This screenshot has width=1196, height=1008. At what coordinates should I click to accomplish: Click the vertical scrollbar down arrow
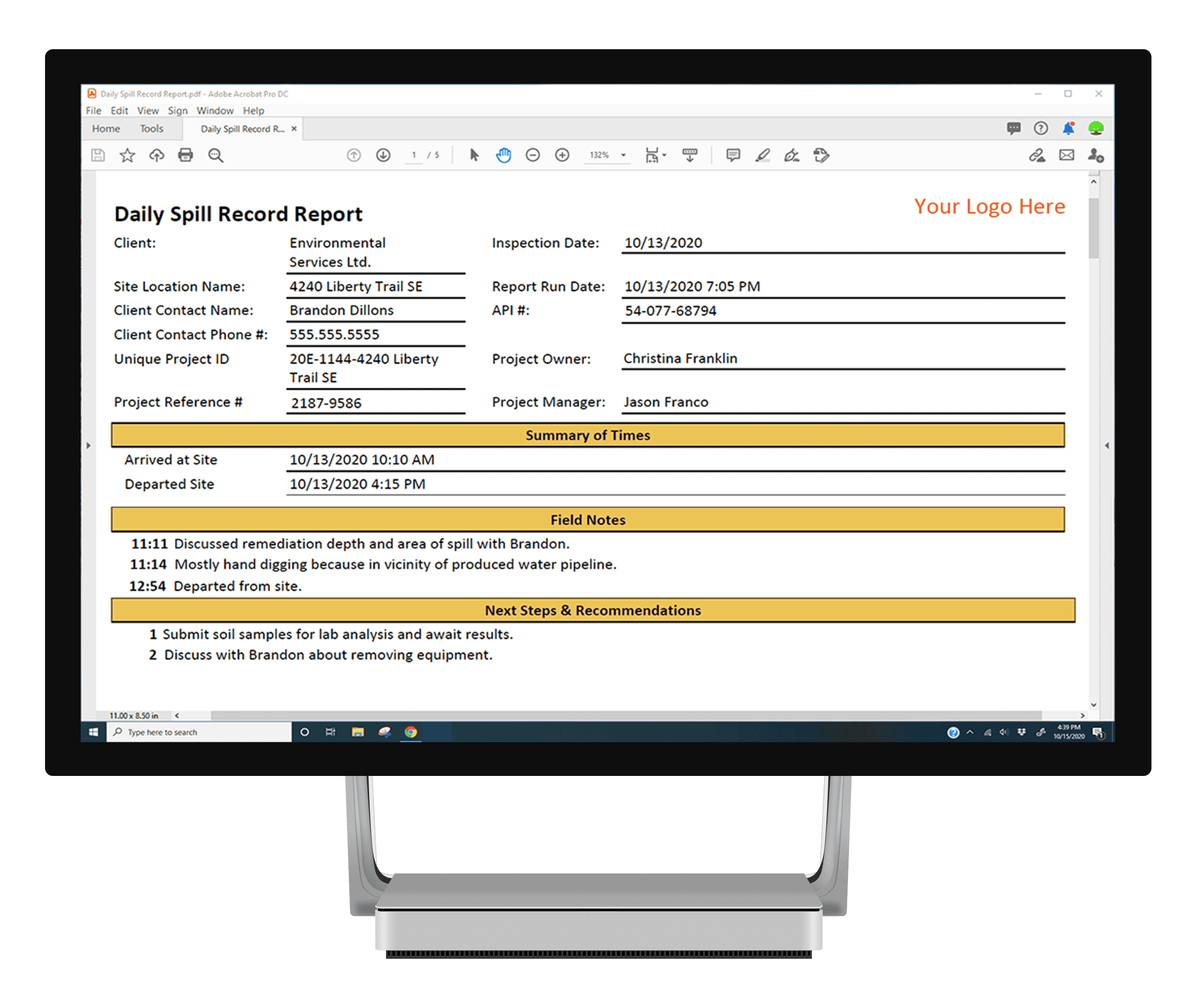[x=1093, y=705]
